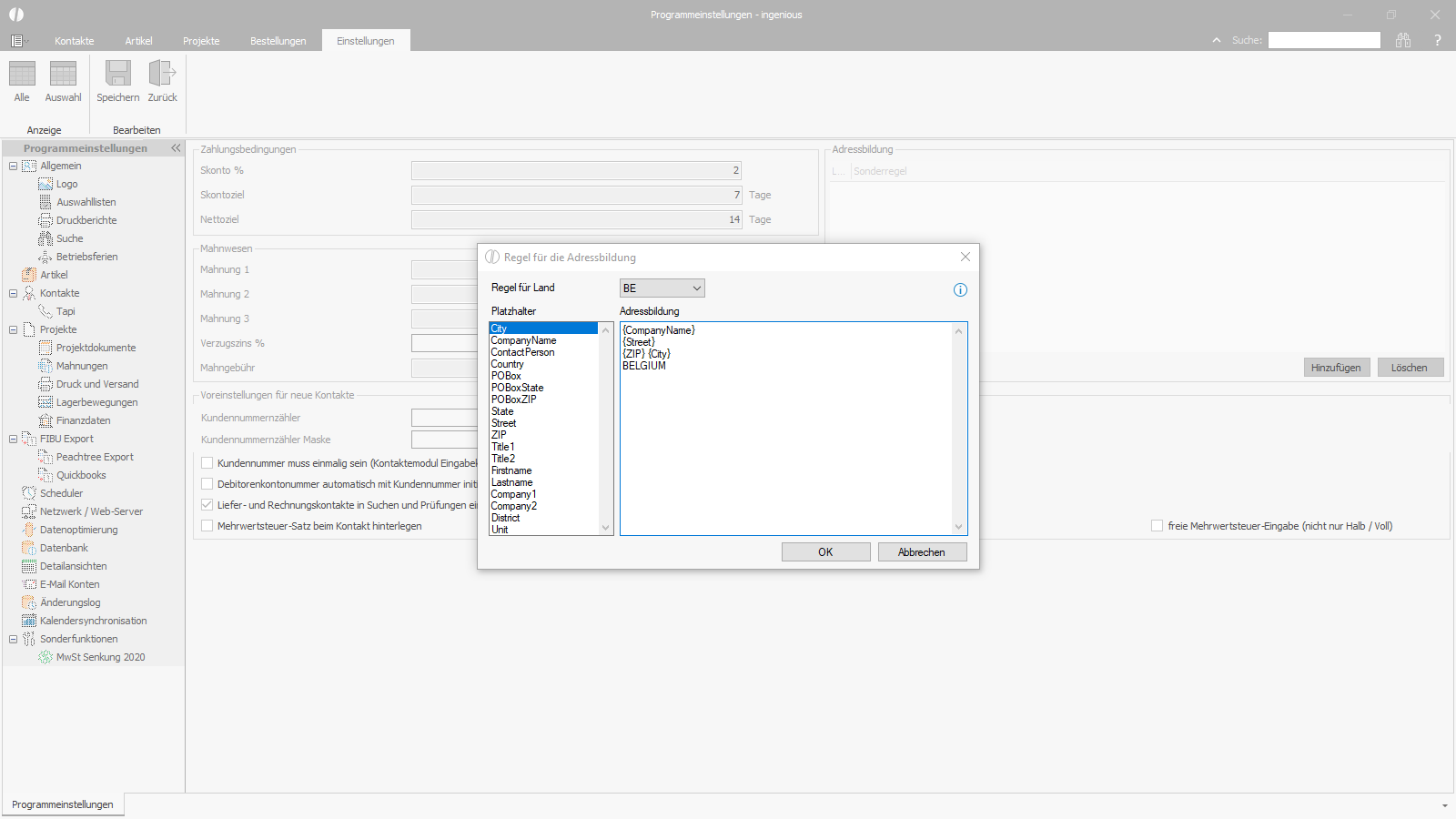The height and width of the screenshot is (819, 1456).
Task: Click Platzhalter list scroll down arrow
Action: point(606,528)
